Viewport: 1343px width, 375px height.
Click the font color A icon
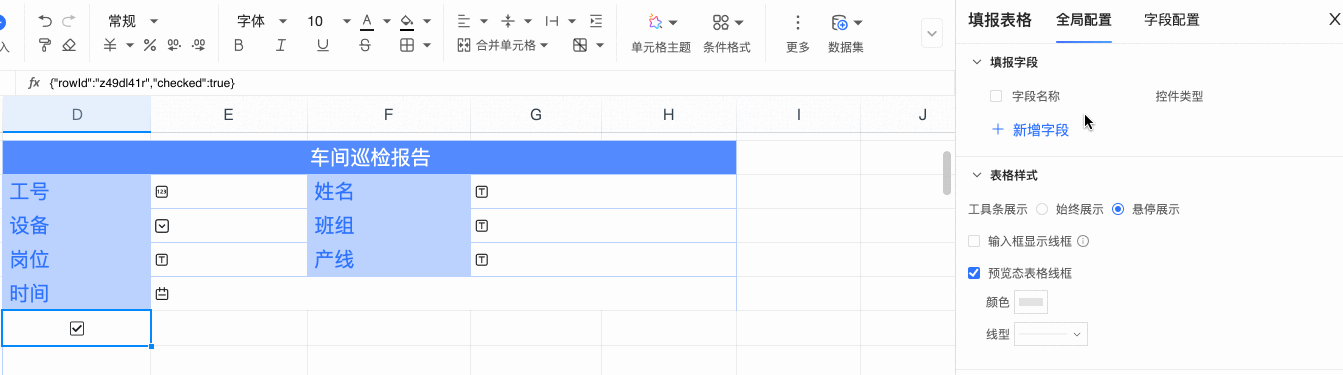tap(367, 21)
